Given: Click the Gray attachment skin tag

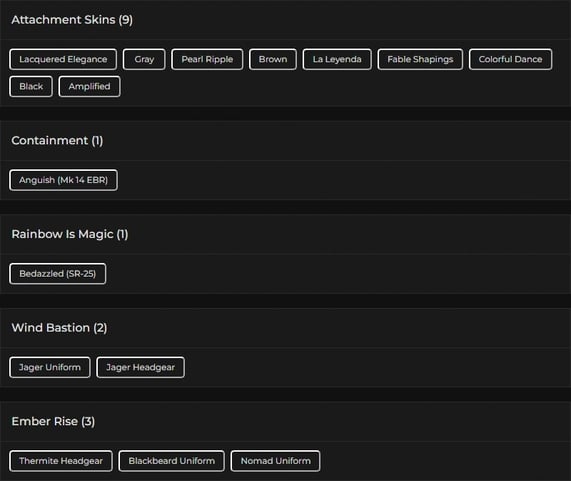Looking at the screenshot, I should pos(144,59).
